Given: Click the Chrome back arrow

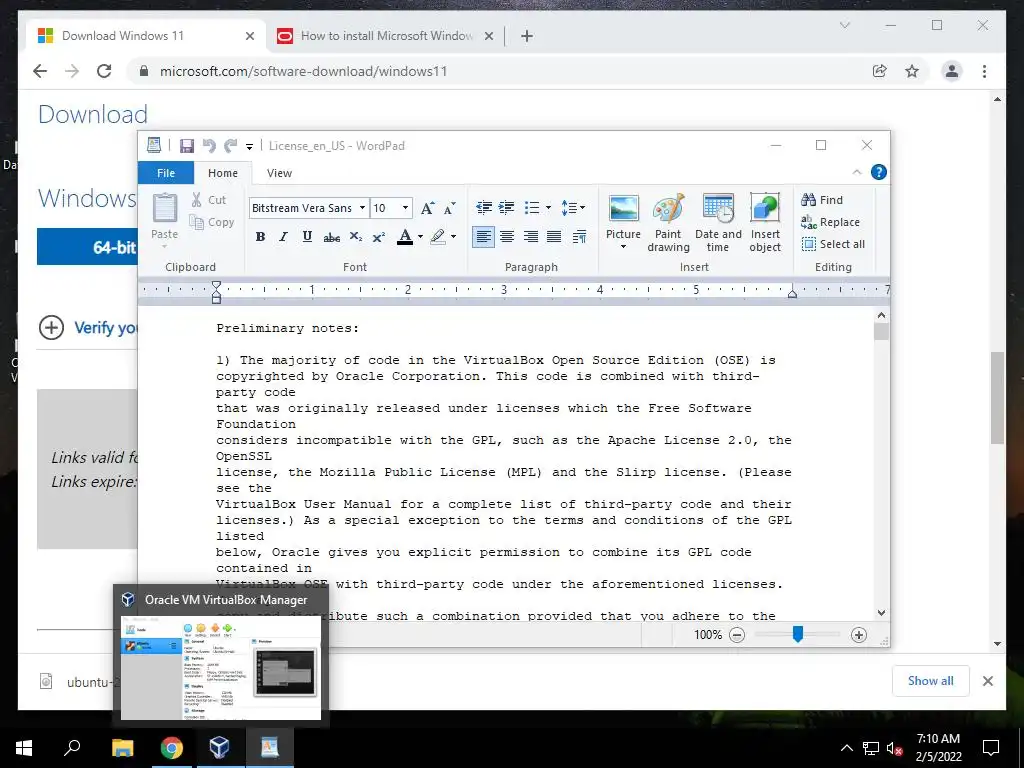Looking at the screenshot, I should (40, 71).
